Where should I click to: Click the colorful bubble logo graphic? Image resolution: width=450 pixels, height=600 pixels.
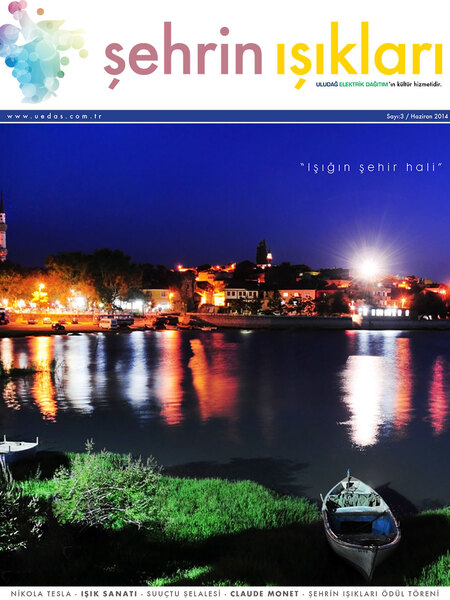pos(43,52)
